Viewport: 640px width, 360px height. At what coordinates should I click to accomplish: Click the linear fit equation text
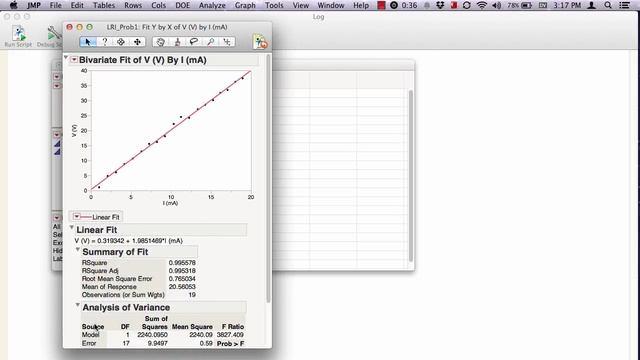coord(129,241)
